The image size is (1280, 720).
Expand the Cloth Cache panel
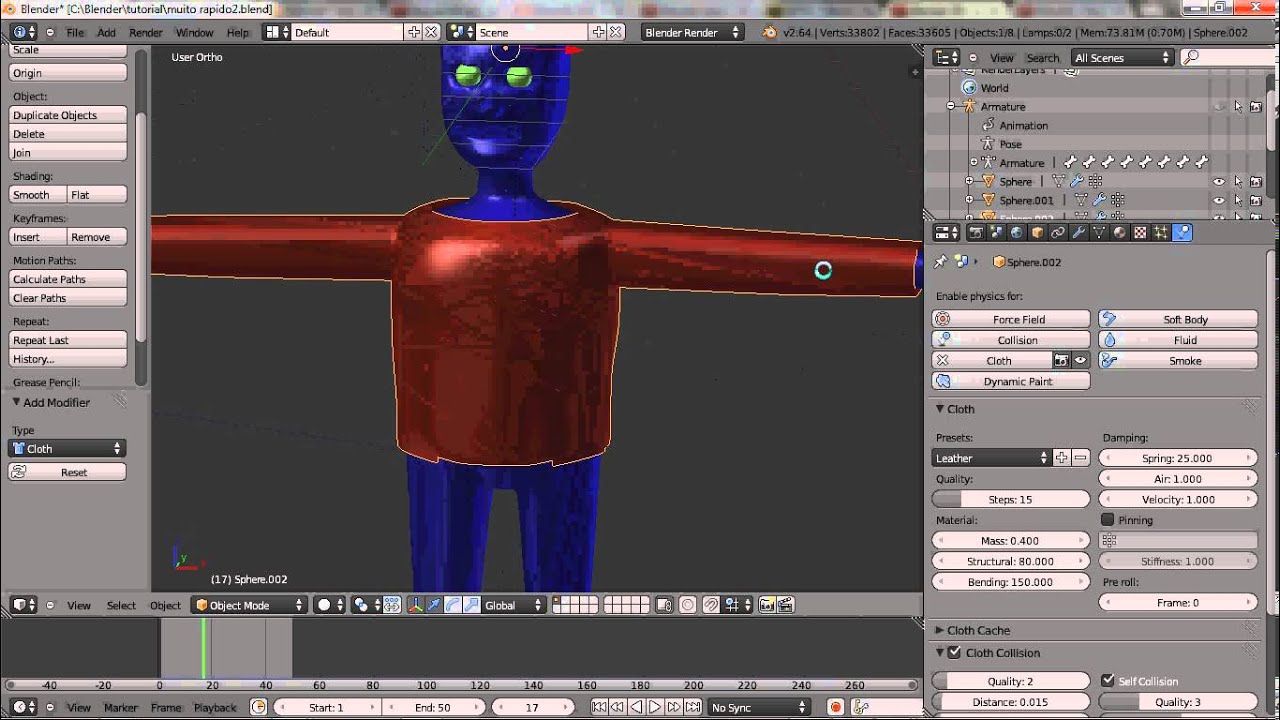pos(978,630)
